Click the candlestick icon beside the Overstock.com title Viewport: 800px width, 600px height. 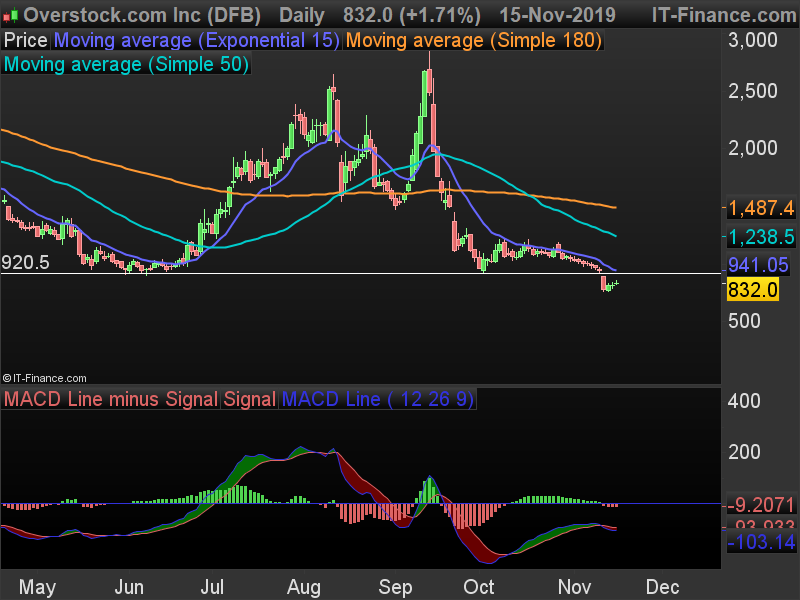11,16
